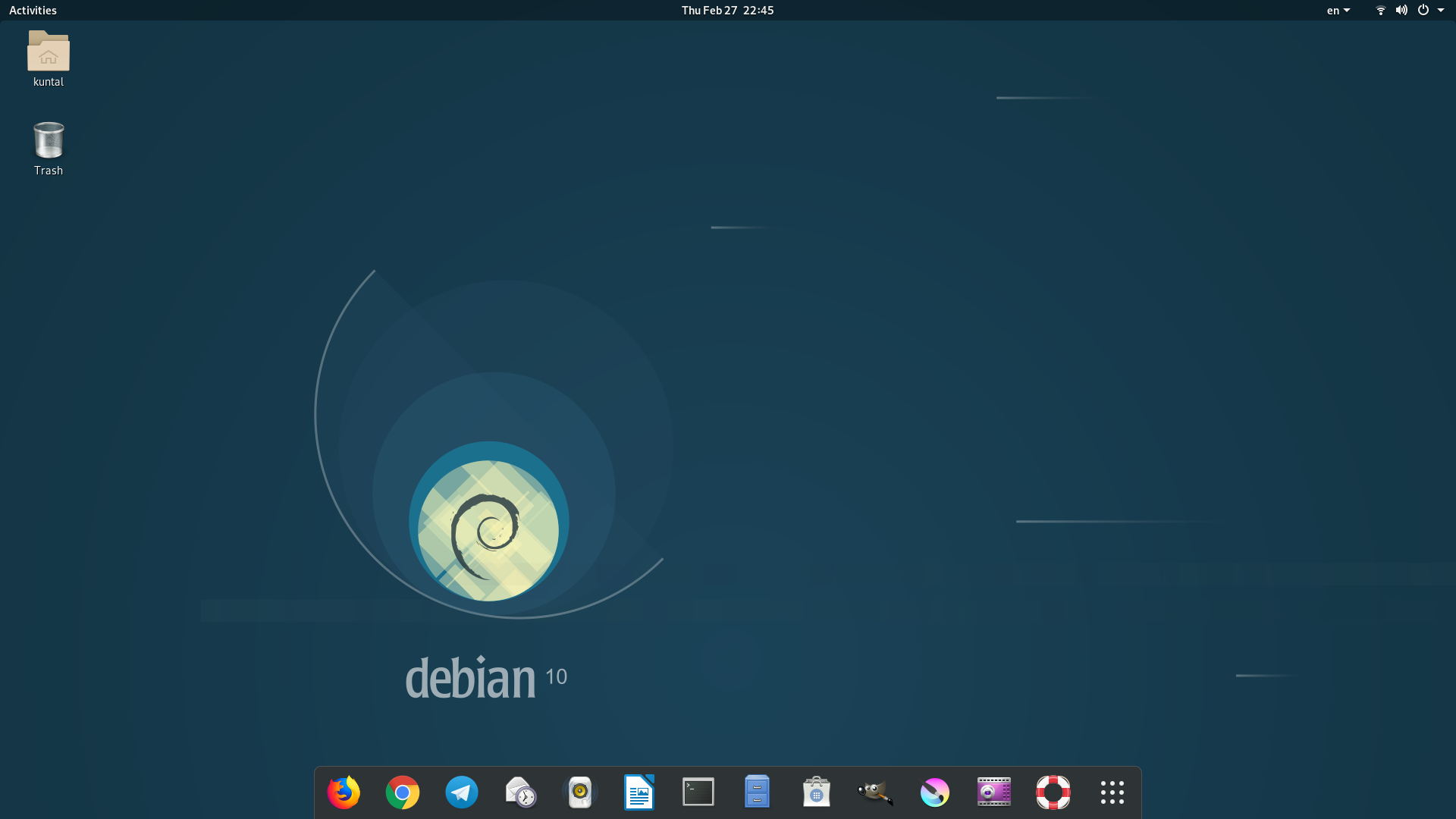Open a Terminal window
The width and height of the screenshot is (1456, 819).
(698, 792)
